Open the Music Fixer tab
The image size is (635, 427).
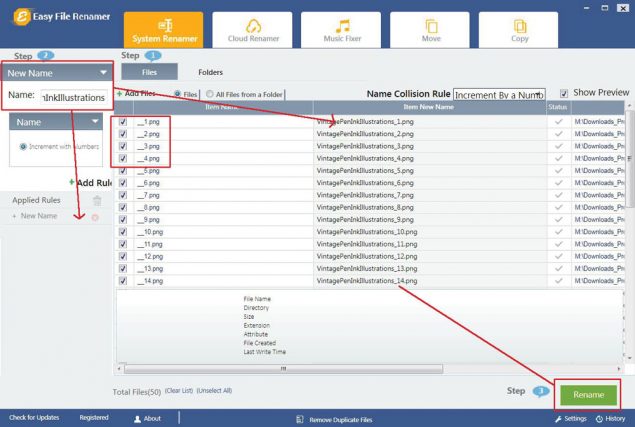[x=341, y=30]
